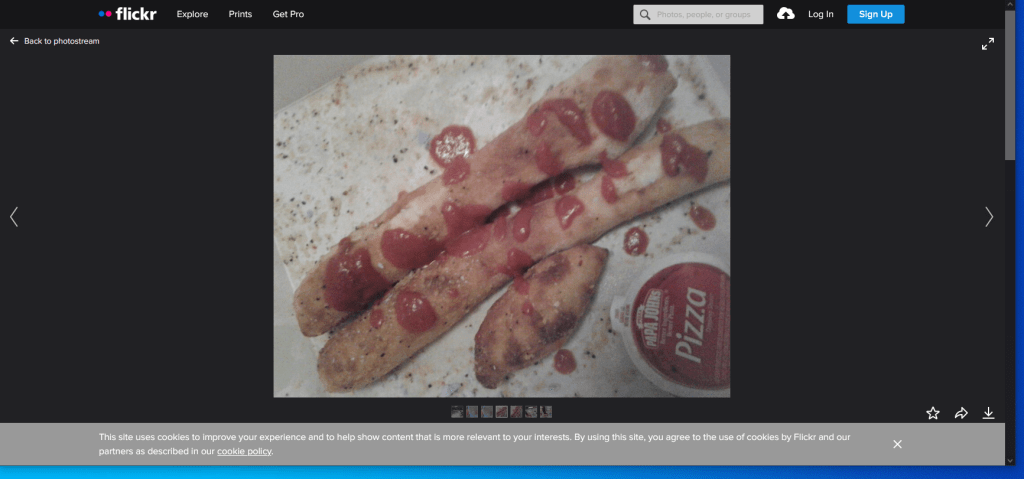Fave the photo with the star icon
Screen dimensions: 1024x479
click(x=933, y=413)
